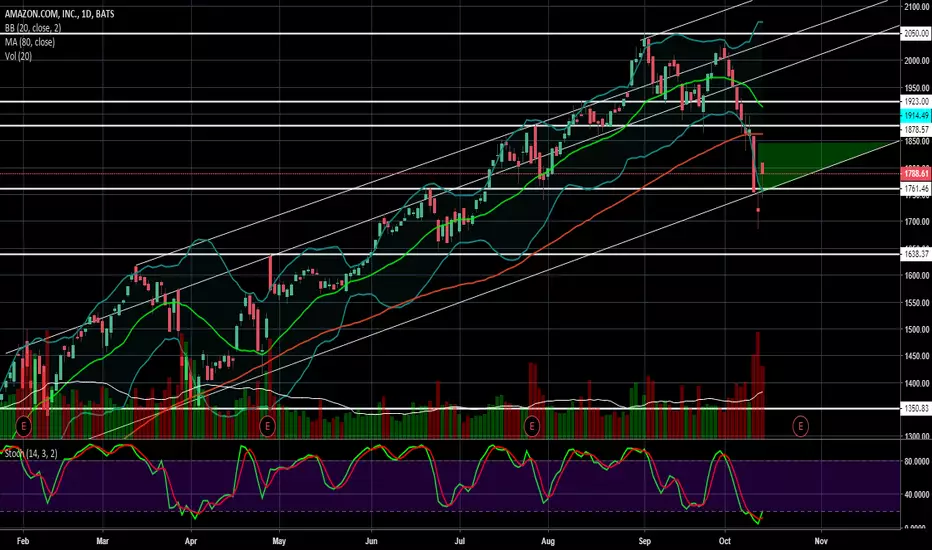The image size is (932, 550).
Task: Click the 1400.00 price axis label
Action: point(917,384)
